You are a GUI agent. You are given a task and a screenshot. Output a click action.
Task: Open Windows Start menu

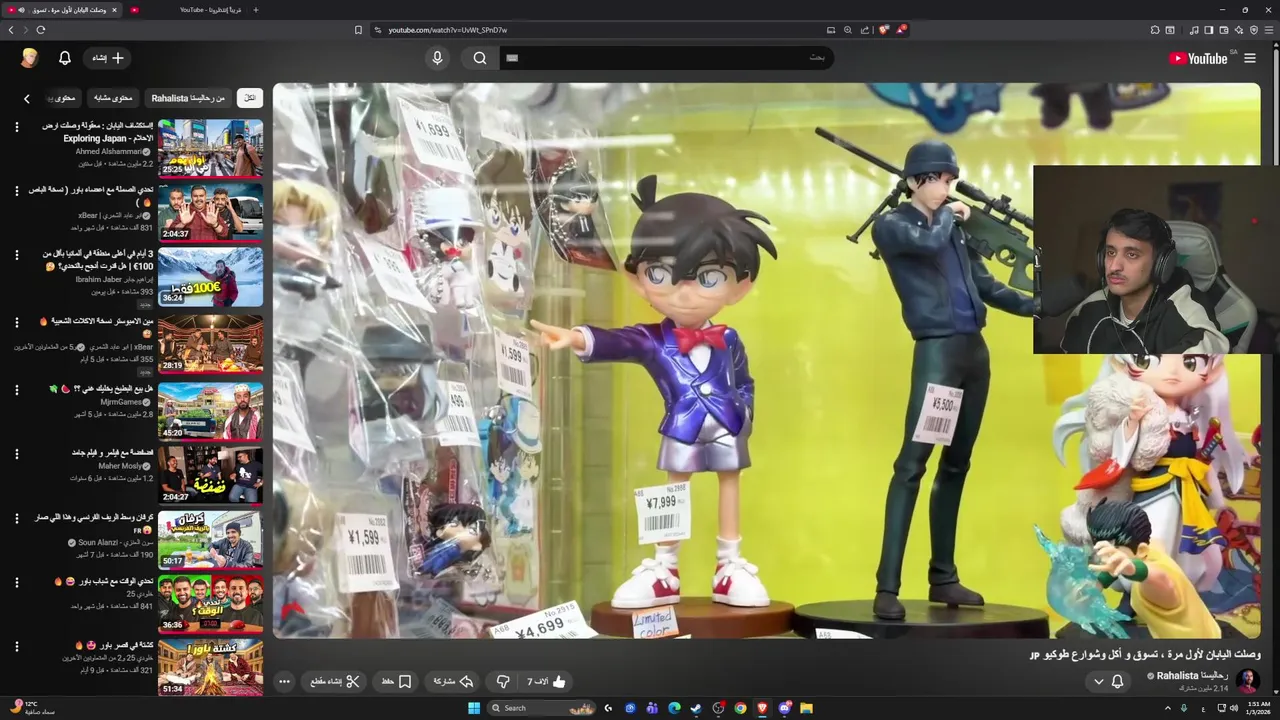pos(474,708)
